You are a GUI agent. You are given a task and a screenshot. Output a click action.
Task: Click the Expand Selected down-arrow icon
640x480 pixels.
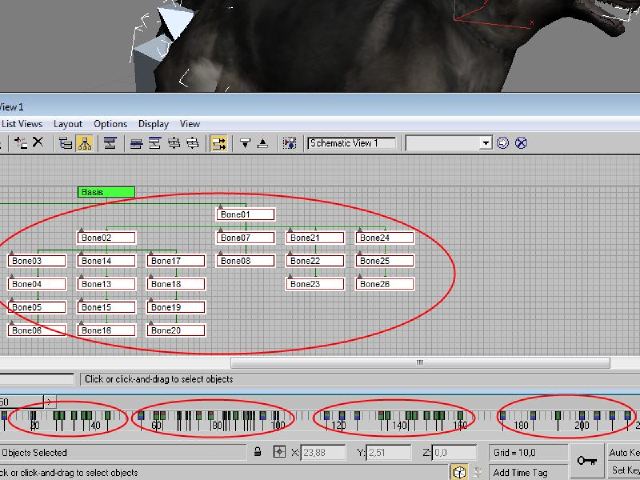click(245, 143)
